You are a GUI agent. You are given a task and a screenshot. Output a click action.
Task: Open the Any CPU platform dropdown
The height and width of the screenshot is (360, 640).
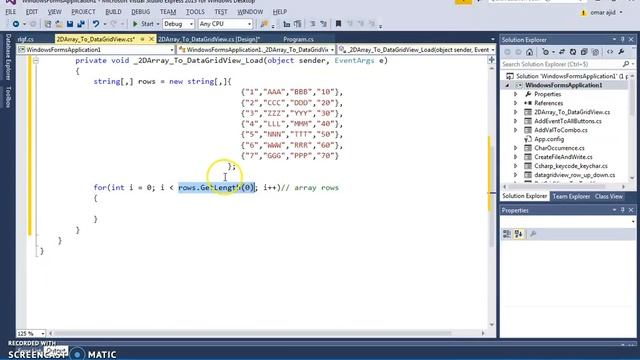click(x=225, y=24)
